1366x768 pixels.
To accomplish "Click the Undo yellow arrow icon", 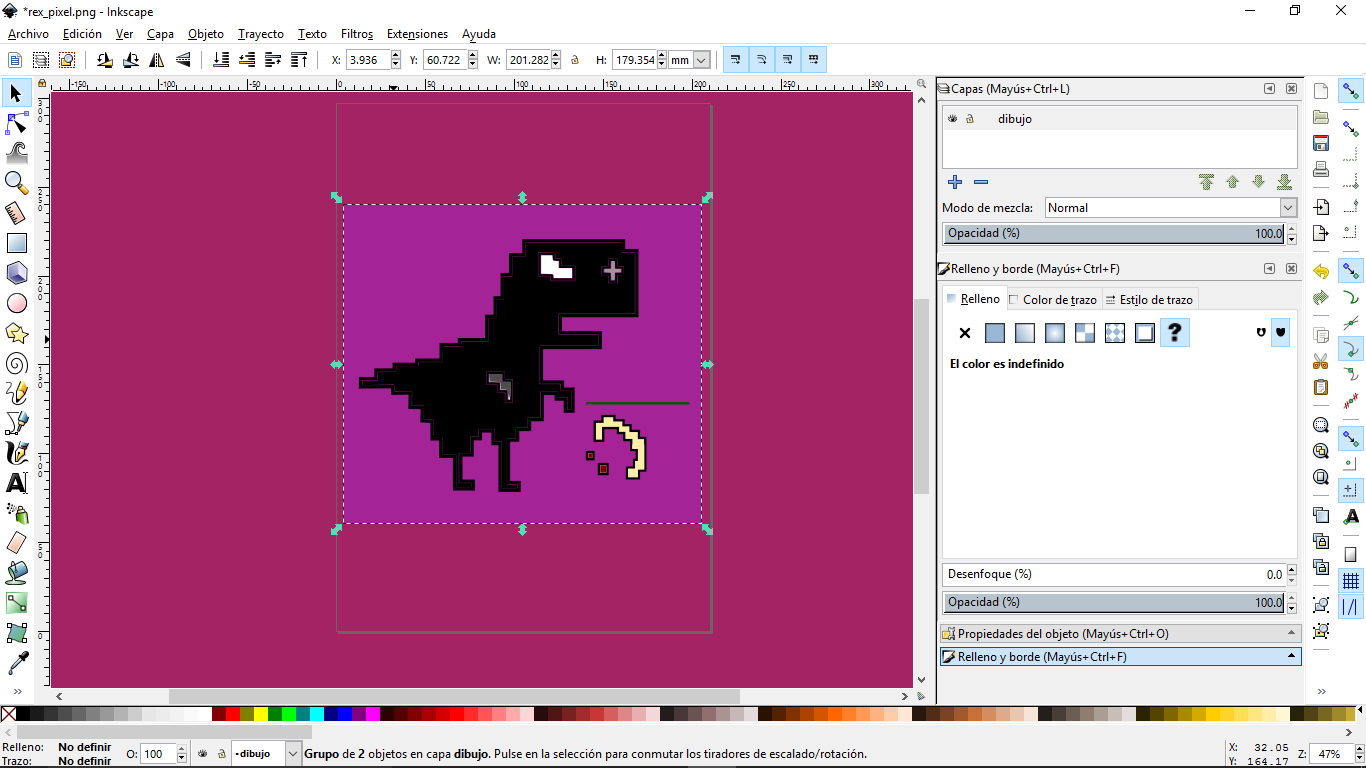I will coord(1321,272).
